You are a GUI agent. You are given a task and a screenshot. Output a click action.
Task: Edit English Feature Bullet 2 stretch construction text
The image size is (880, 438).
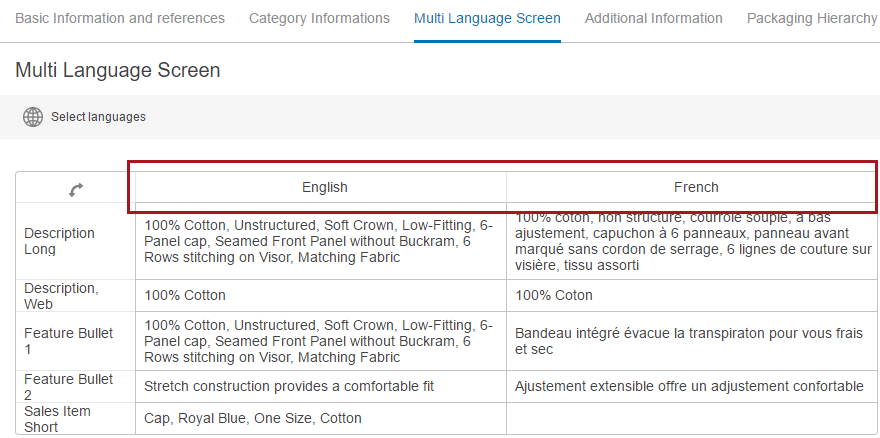point(289,386)
